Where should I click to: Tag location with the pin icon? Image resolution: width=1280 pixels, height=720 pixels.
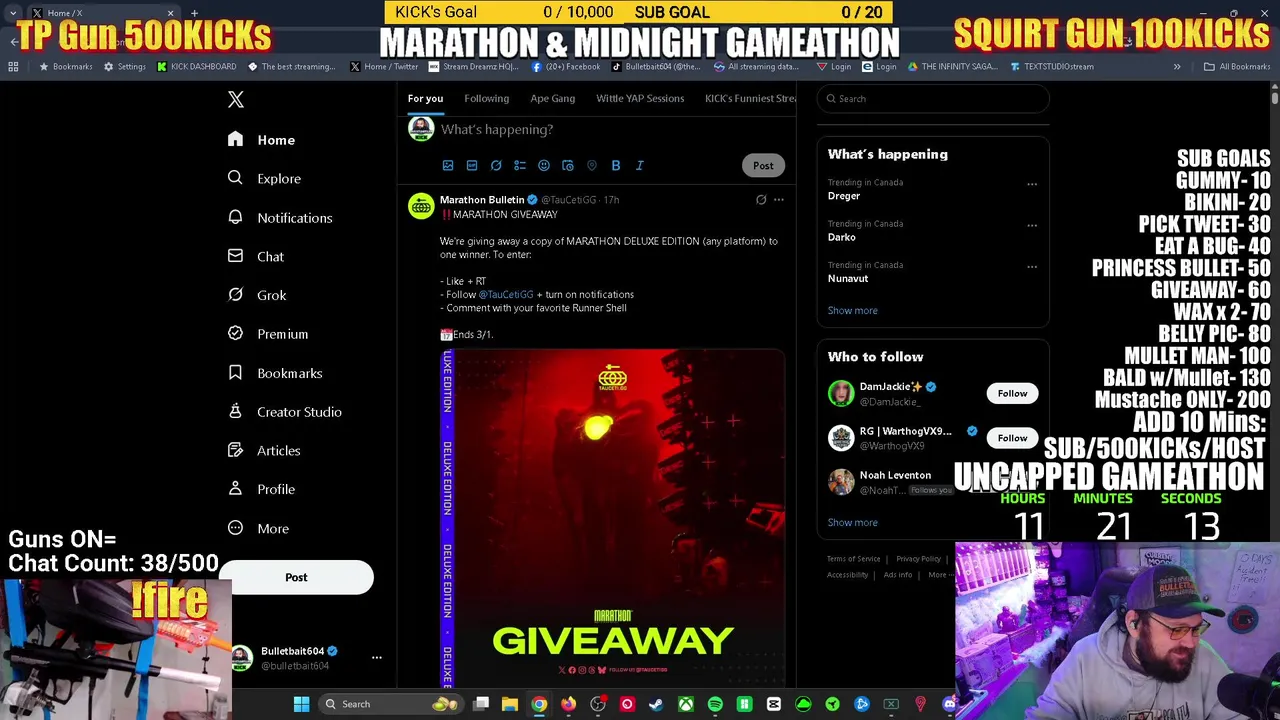click(x=592, y=165)
